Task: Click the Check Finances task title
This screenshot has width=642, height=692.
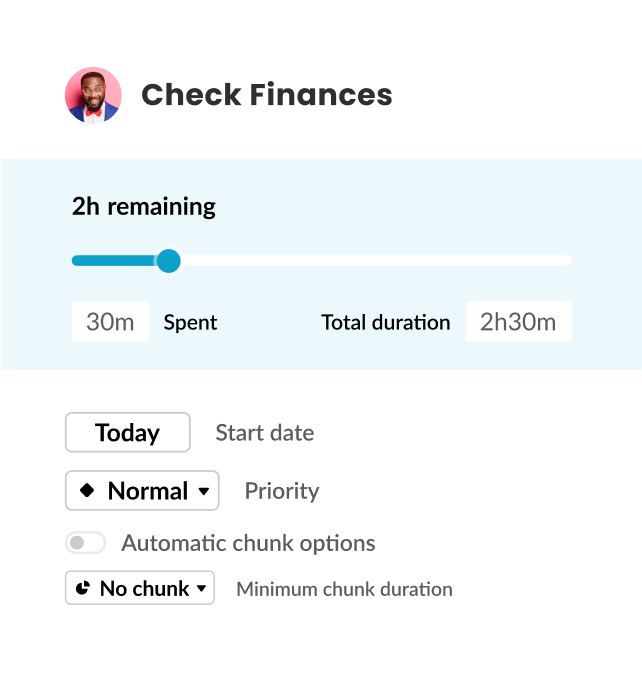Action: 266,95
